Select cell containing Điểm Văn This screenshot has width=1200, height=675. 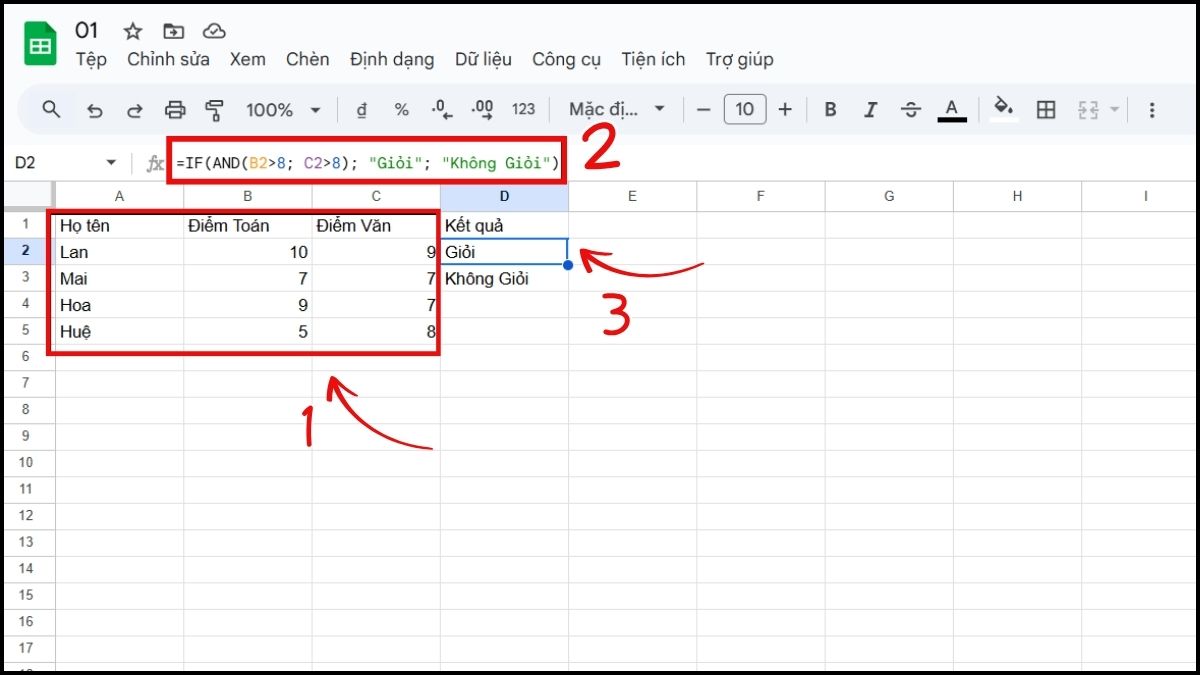[x=376, y=225]
